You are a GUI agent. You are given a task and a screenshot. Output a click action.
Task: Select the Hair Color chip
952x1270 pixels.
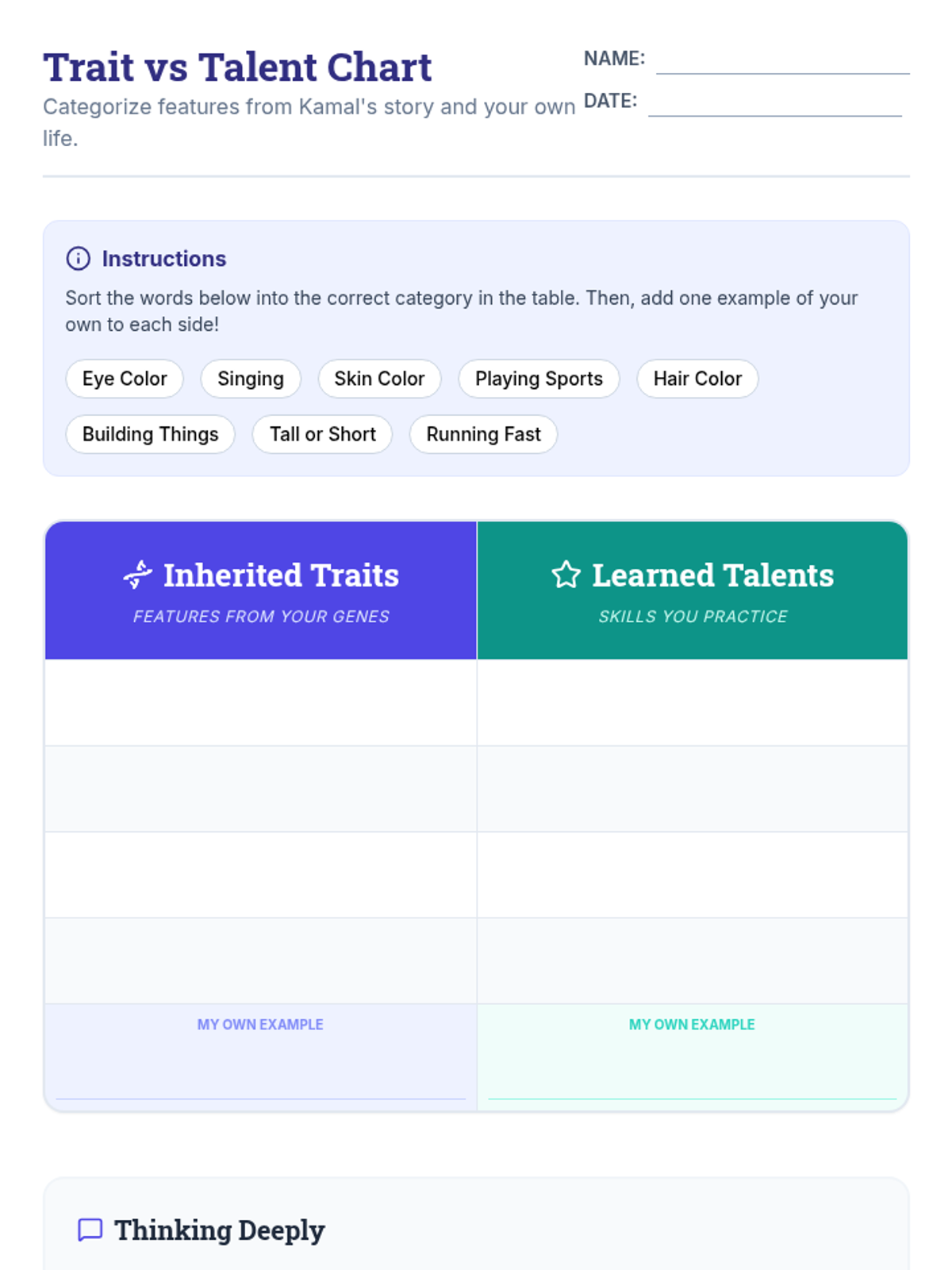pos(697,379)
